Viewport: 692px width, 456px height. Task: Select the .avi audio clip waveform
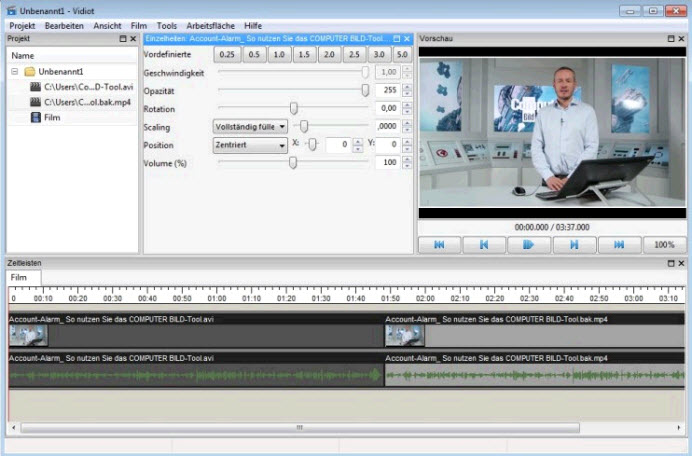click(196, 375)
